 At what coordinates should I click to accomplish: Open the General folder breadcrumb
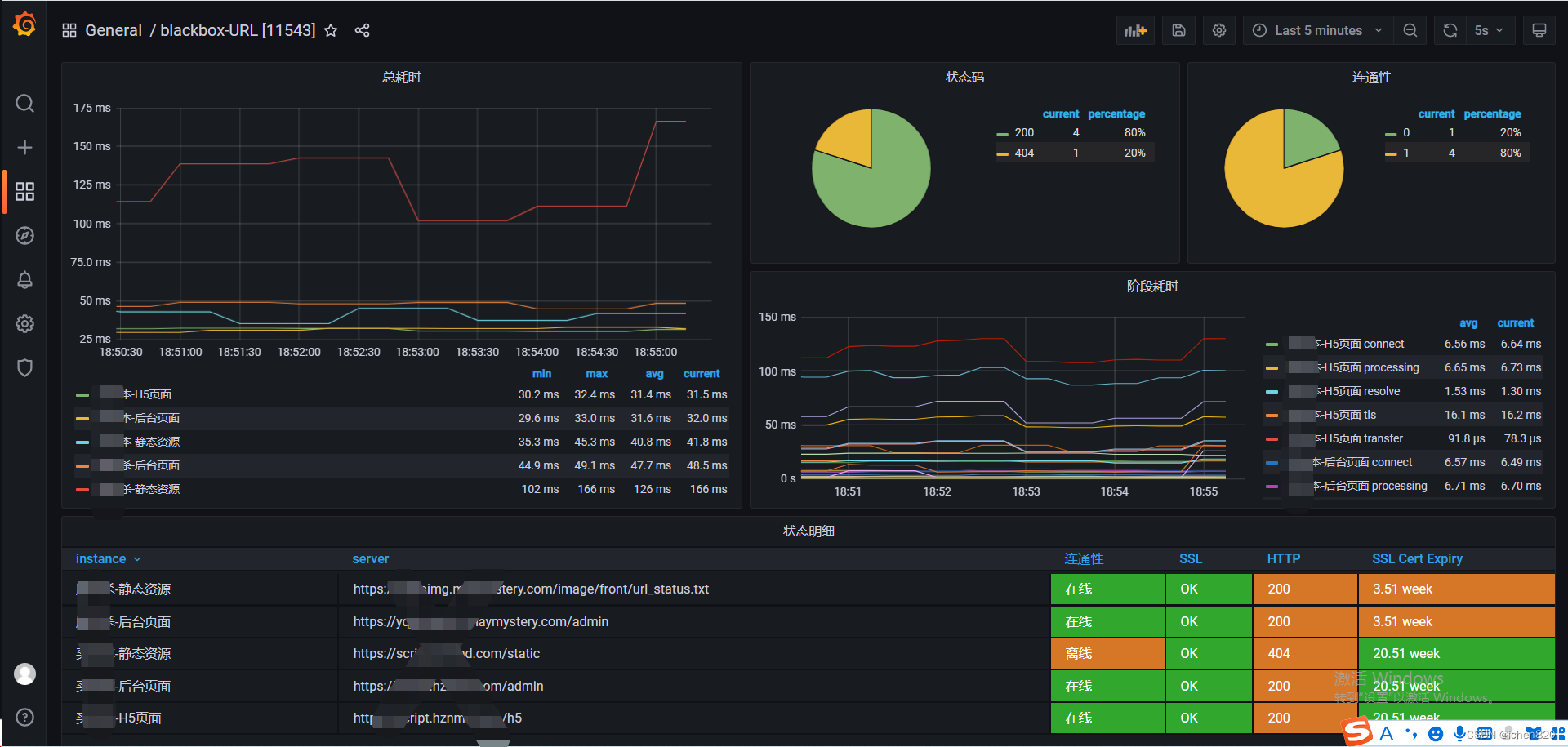point(114,31)
